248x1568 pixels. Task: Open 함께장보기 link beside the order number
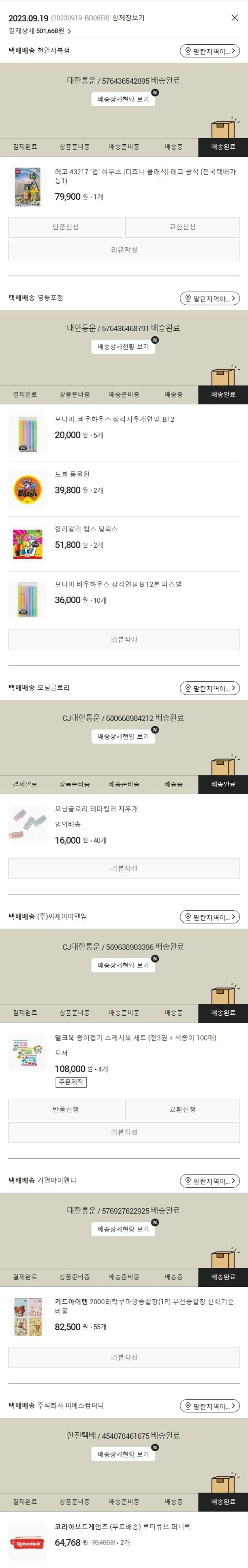[128, 18]
